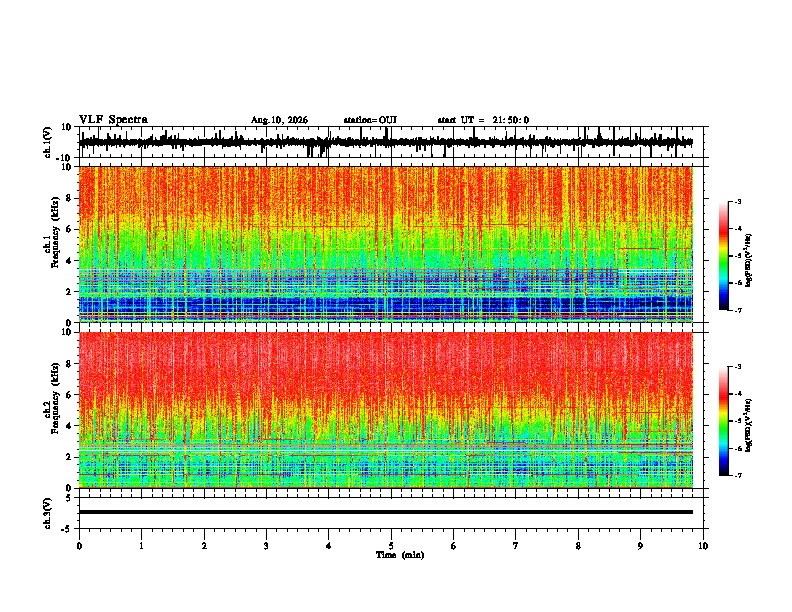This screenshot has height=612, width=792.
Task: Click the 'ch.1(V)' waveform axis label
Action: pos(48,142)
